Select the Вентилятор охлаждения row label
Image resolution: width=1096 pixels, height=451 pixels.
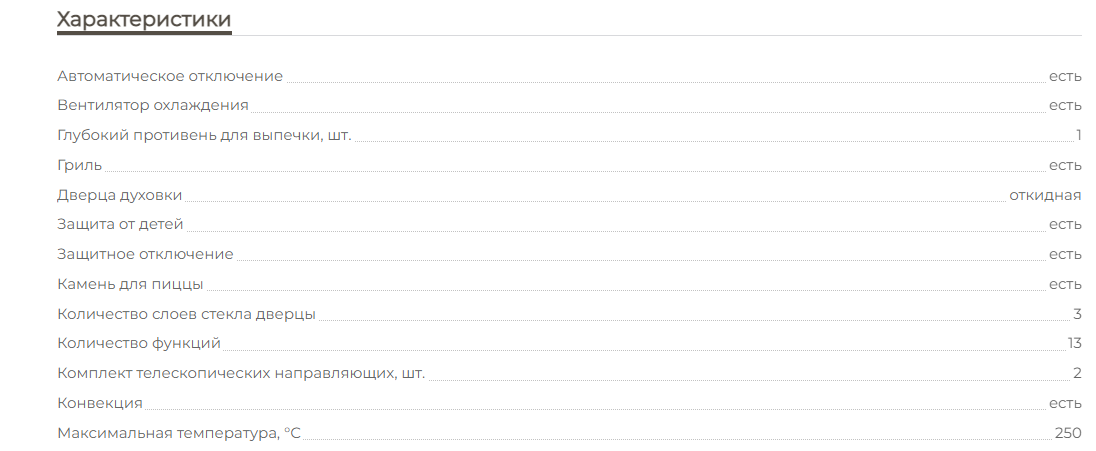(153, 105)
